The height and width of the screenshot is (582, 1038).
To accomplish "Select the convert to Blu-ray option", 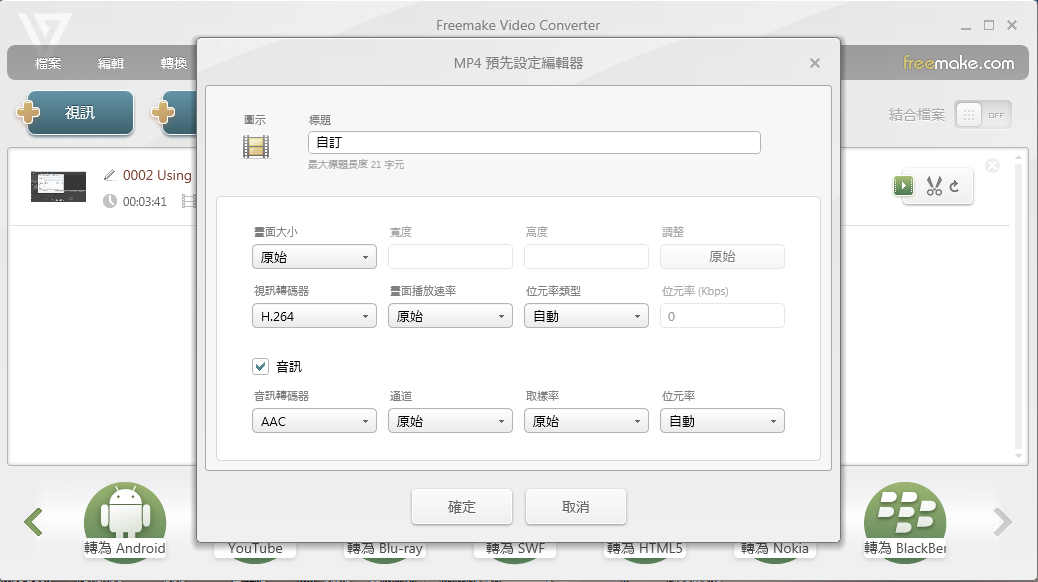I will (x=385, y=548).
